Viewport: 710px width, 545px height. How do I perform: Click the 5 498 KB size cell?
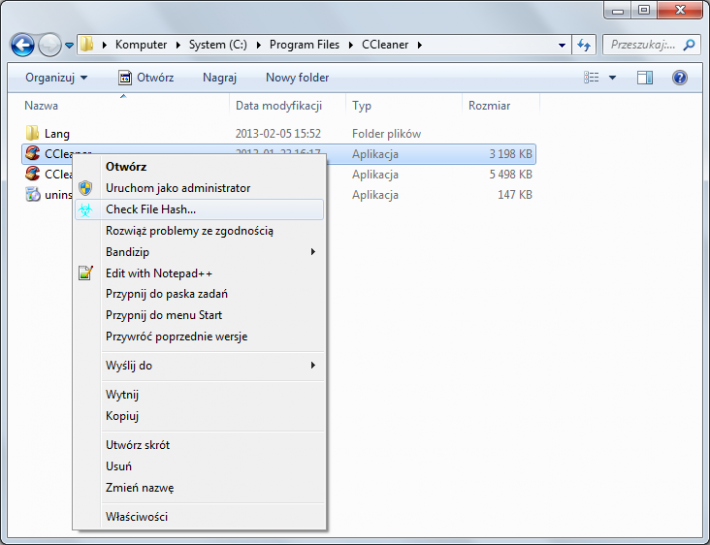pos(510,175)
